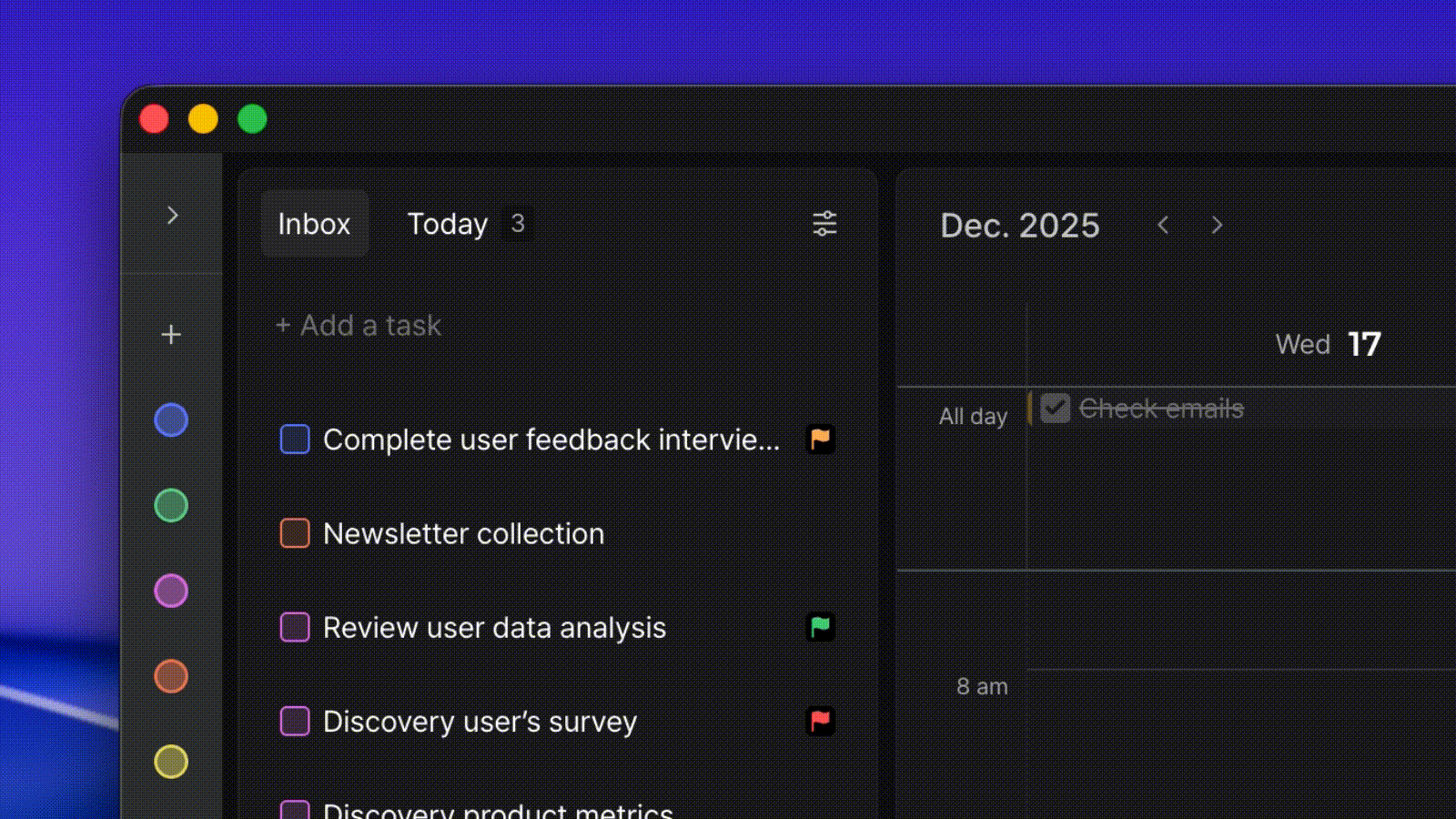Screen dimensions: 1456x819
Task: Open Discovery user's survey task
Action: click(x=480, y=722)
